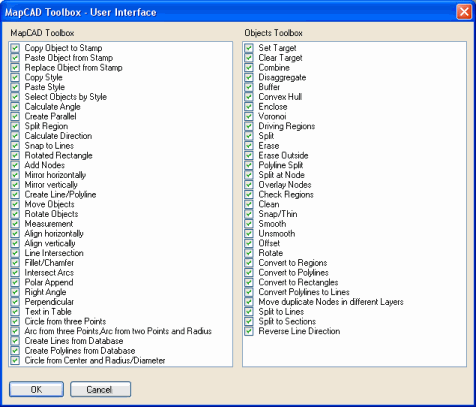Uncheck the Move Objects checkbox

pos(15,204)
